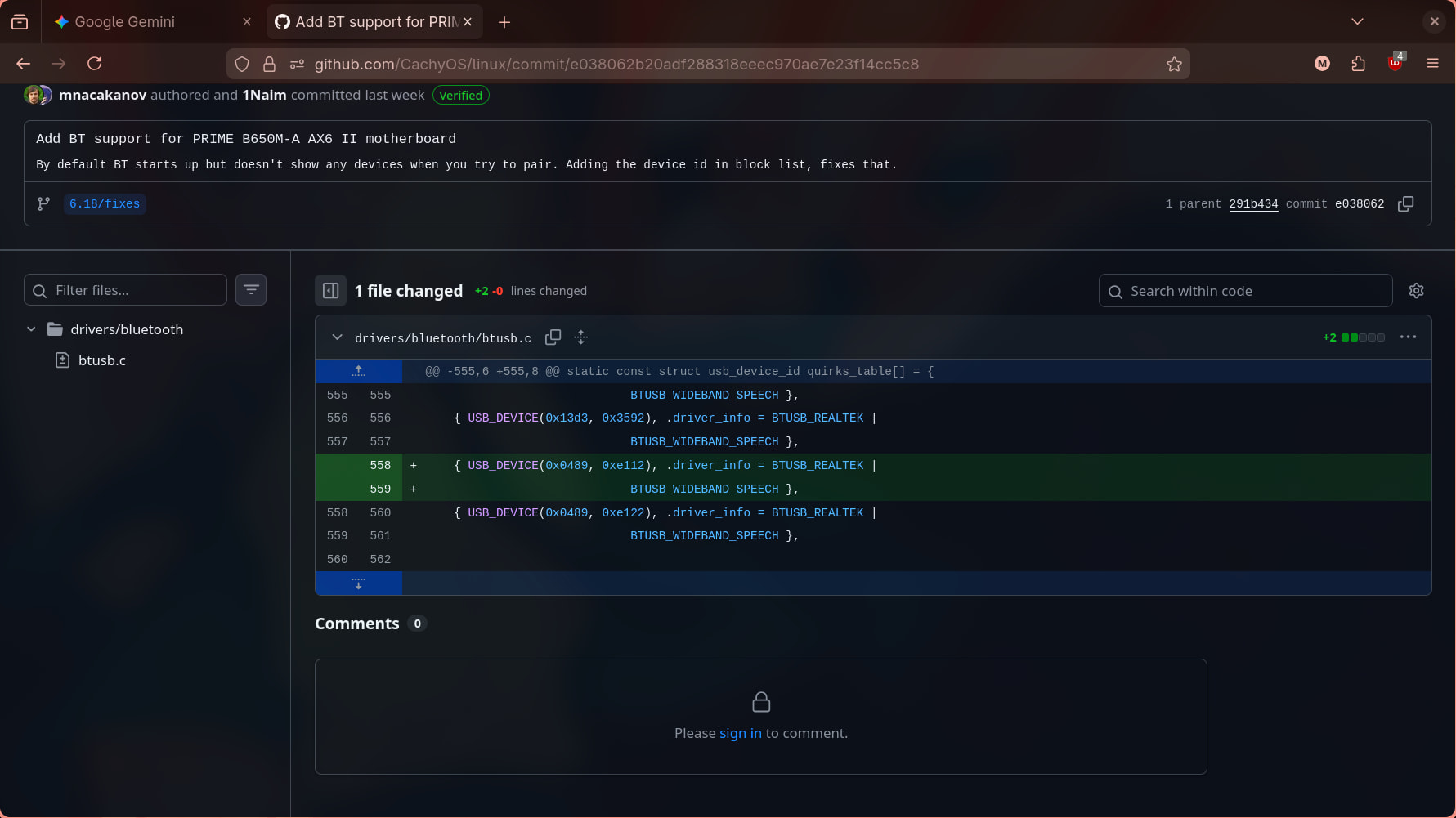Viewport: 1456px width, 818px height.
Task: Open the 6.18/fixes branch link
Action: tap(105, 203)
